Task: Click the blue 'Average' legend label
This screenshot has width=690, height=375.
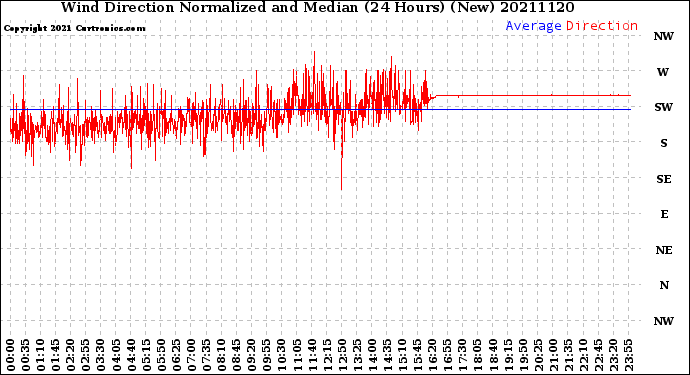Action: [533, 26]
